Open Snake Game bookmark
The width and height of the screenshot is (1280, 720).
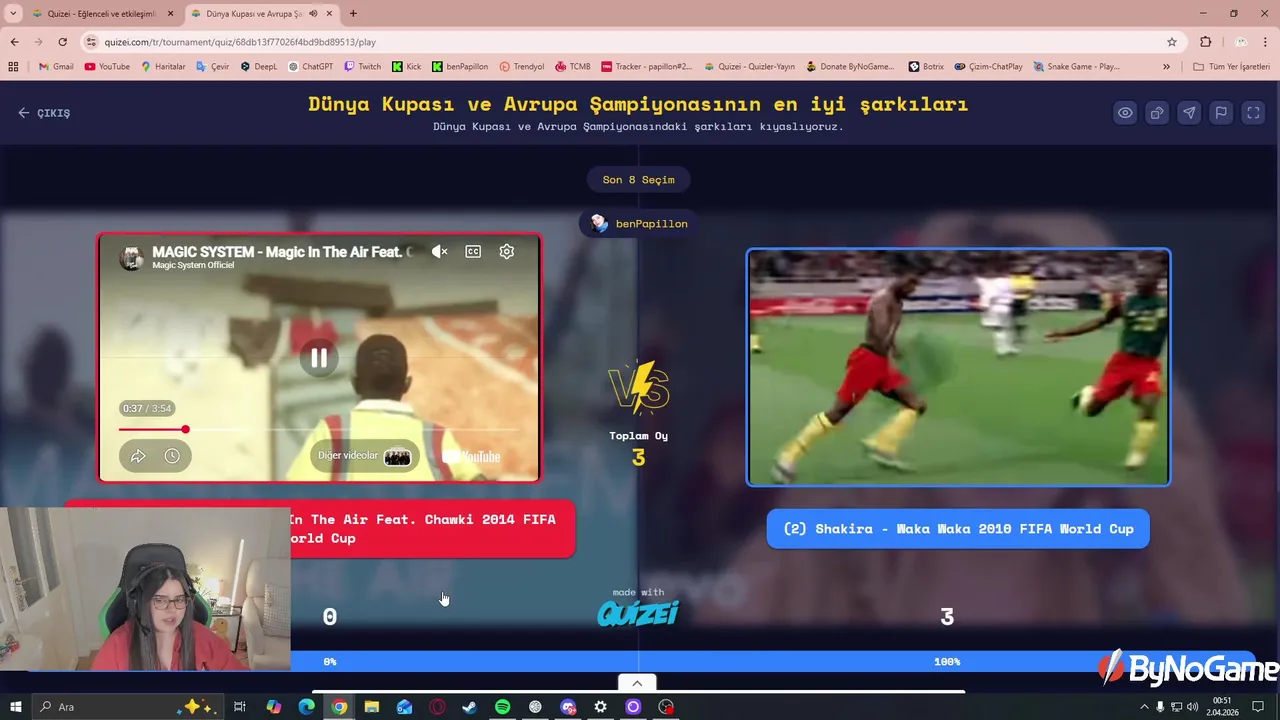point(1077,67)
